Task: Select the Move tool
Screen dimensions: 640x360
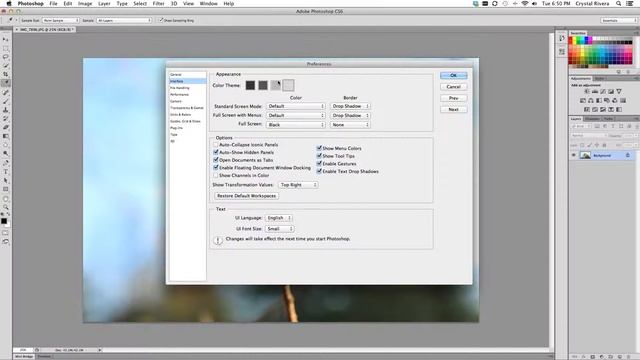Action: tap(5, 40)
